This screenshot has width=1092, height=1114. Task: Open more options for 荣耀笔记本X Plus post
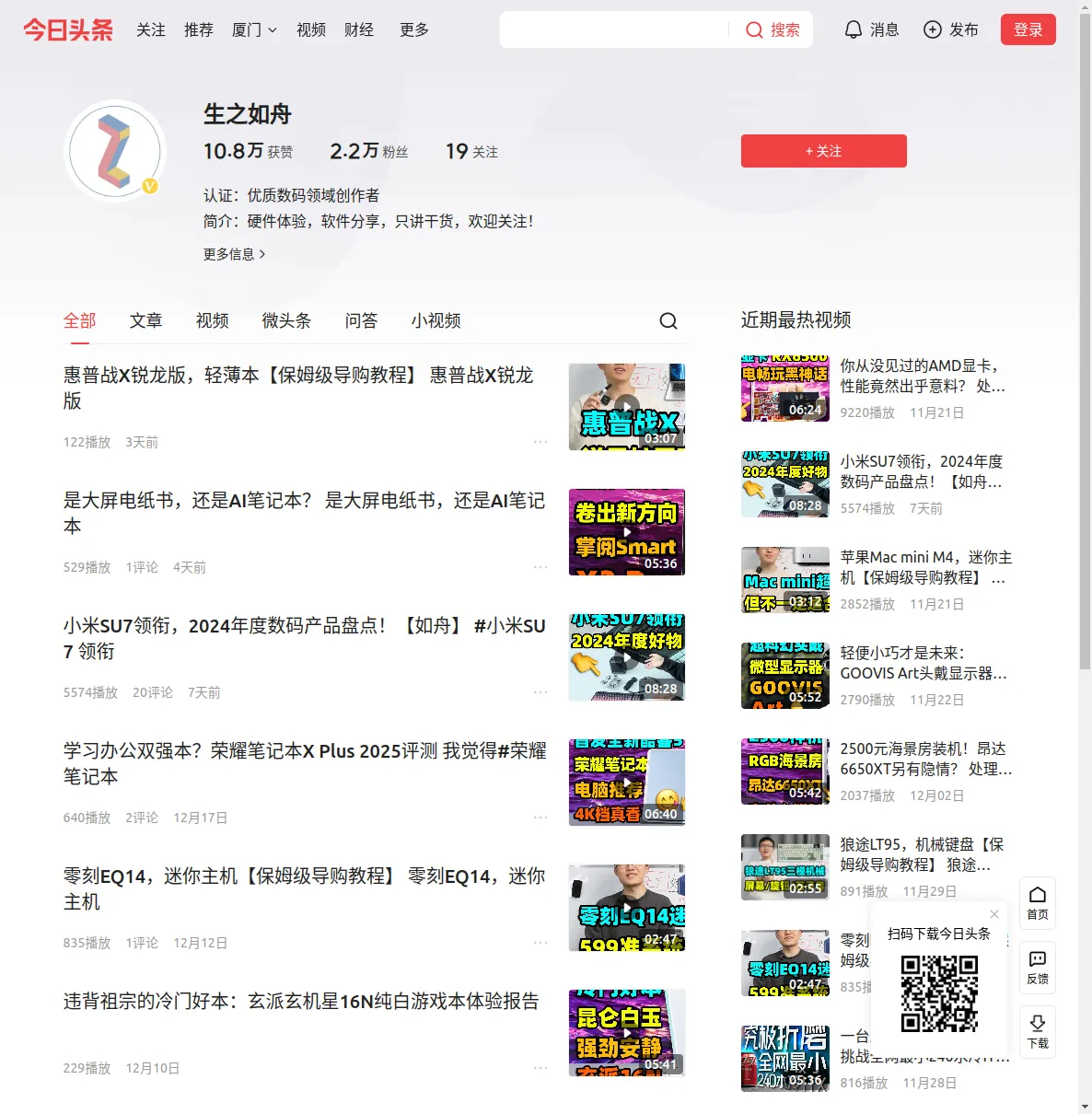(x=540, y=818)
